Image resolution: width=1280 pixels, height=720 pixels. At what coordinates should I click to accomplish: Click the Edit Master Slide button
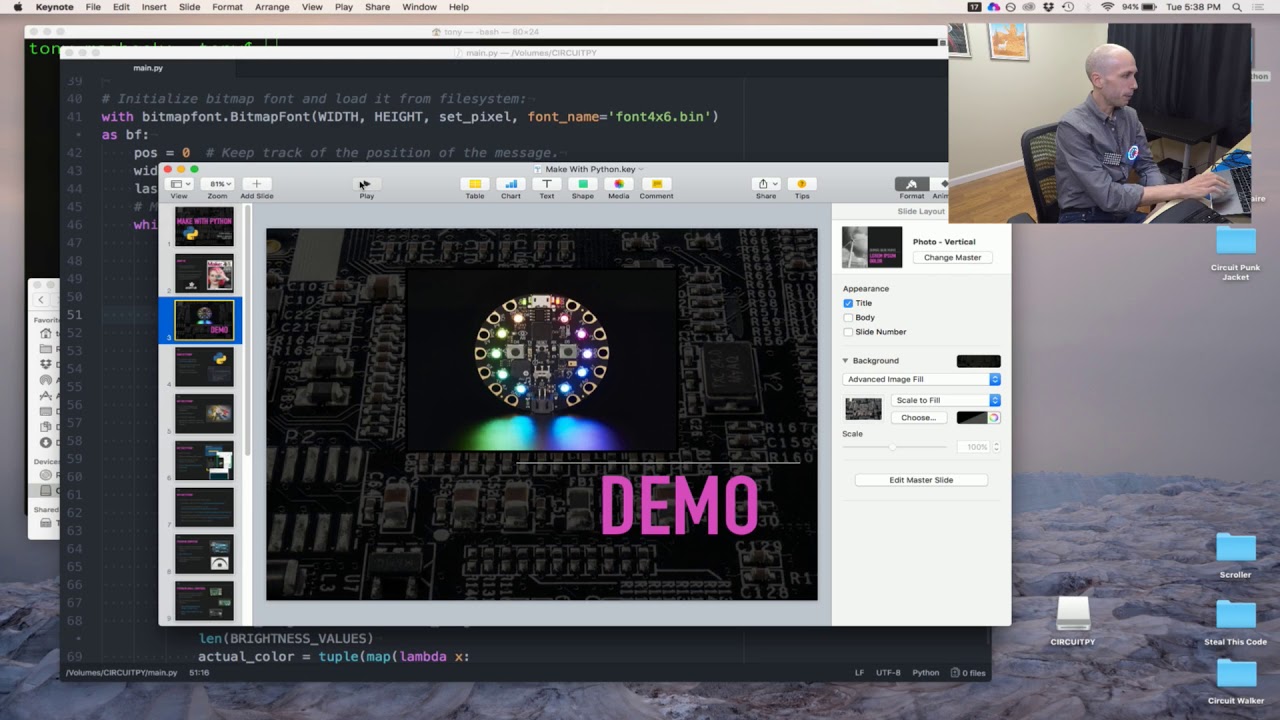pyautogui.click(x=921, y=480)
